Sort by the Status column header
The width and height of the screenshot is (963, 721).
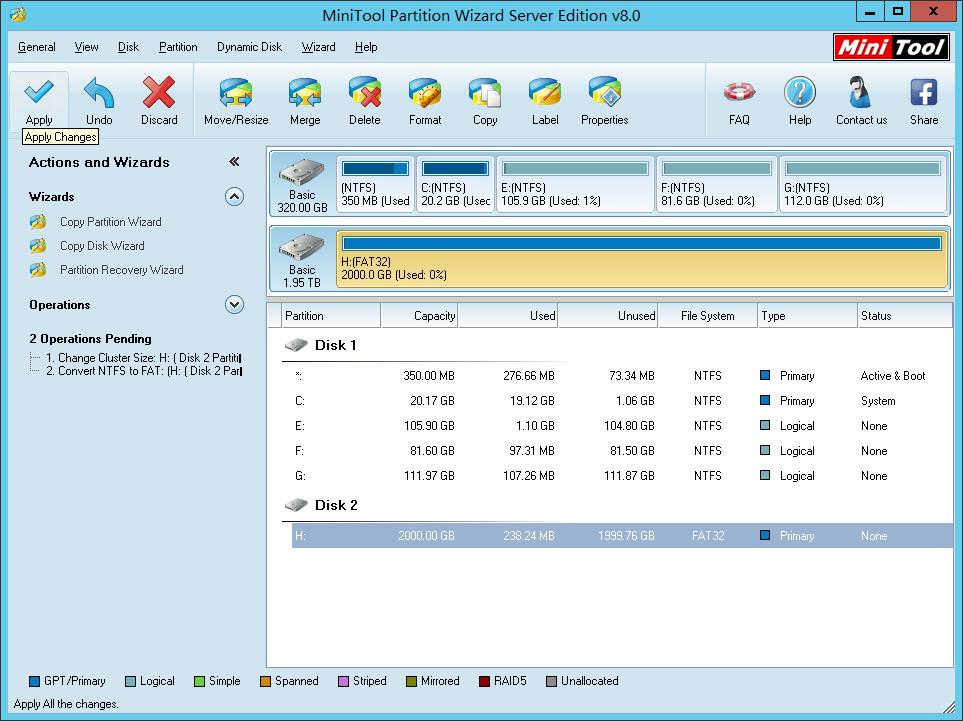(x=905, y=316)
